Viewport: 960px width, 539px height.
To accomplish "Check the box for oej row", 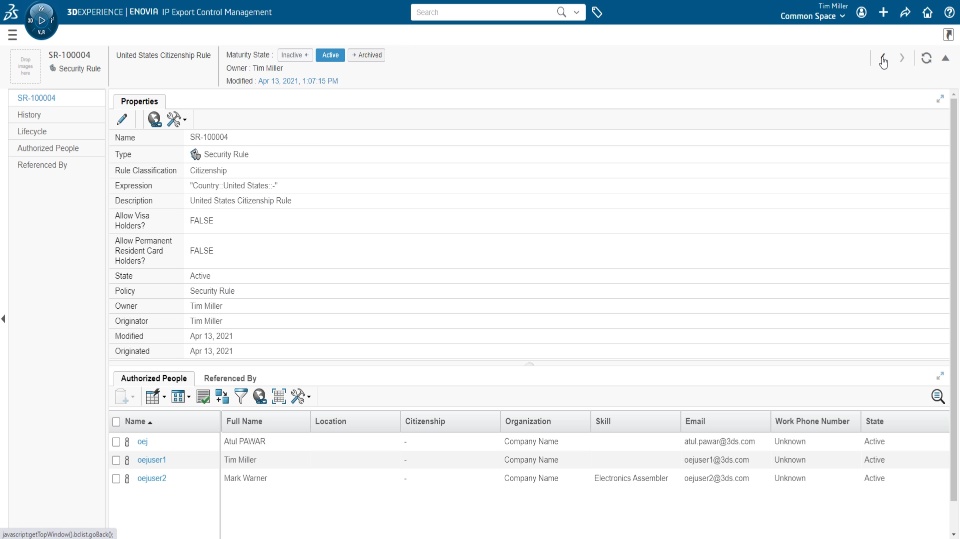I will pyautogui.click(x=116, y=442).
